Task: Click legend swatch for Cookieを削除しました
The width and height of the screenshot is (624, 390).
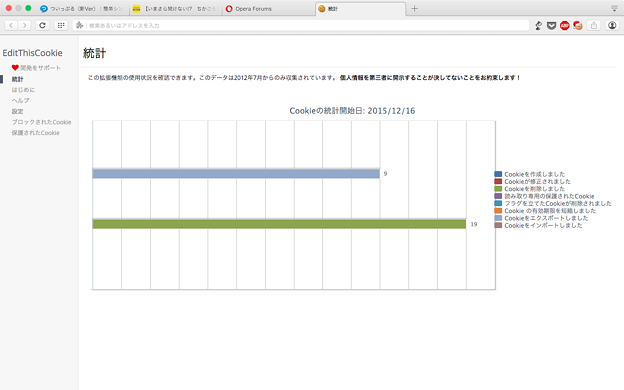Action: (498, 189)
